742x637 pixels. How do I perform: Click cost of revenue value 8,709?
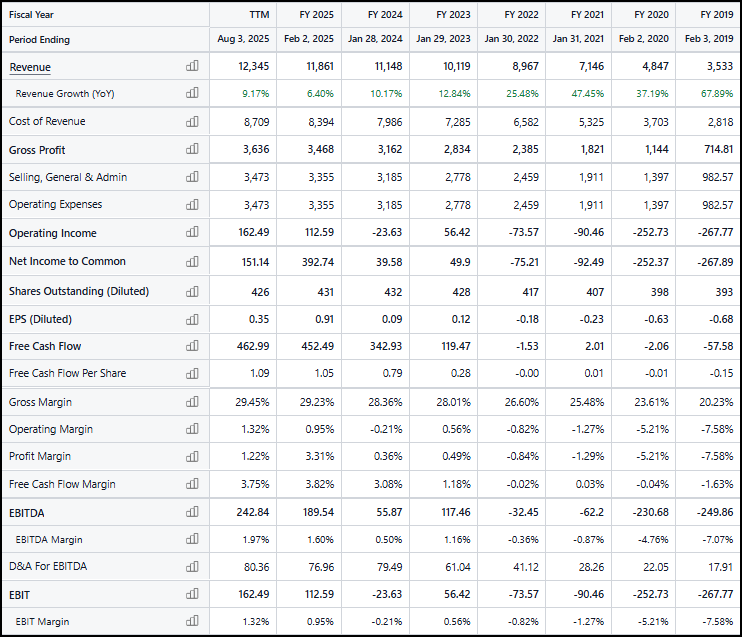coord(256,122)
